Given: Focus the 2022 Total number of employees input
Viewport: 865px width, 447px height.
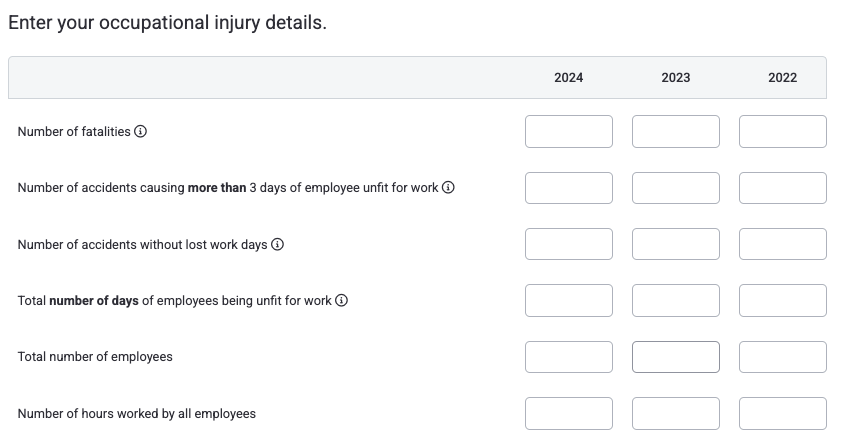Looking at the screenshot, I should [783, 356].
